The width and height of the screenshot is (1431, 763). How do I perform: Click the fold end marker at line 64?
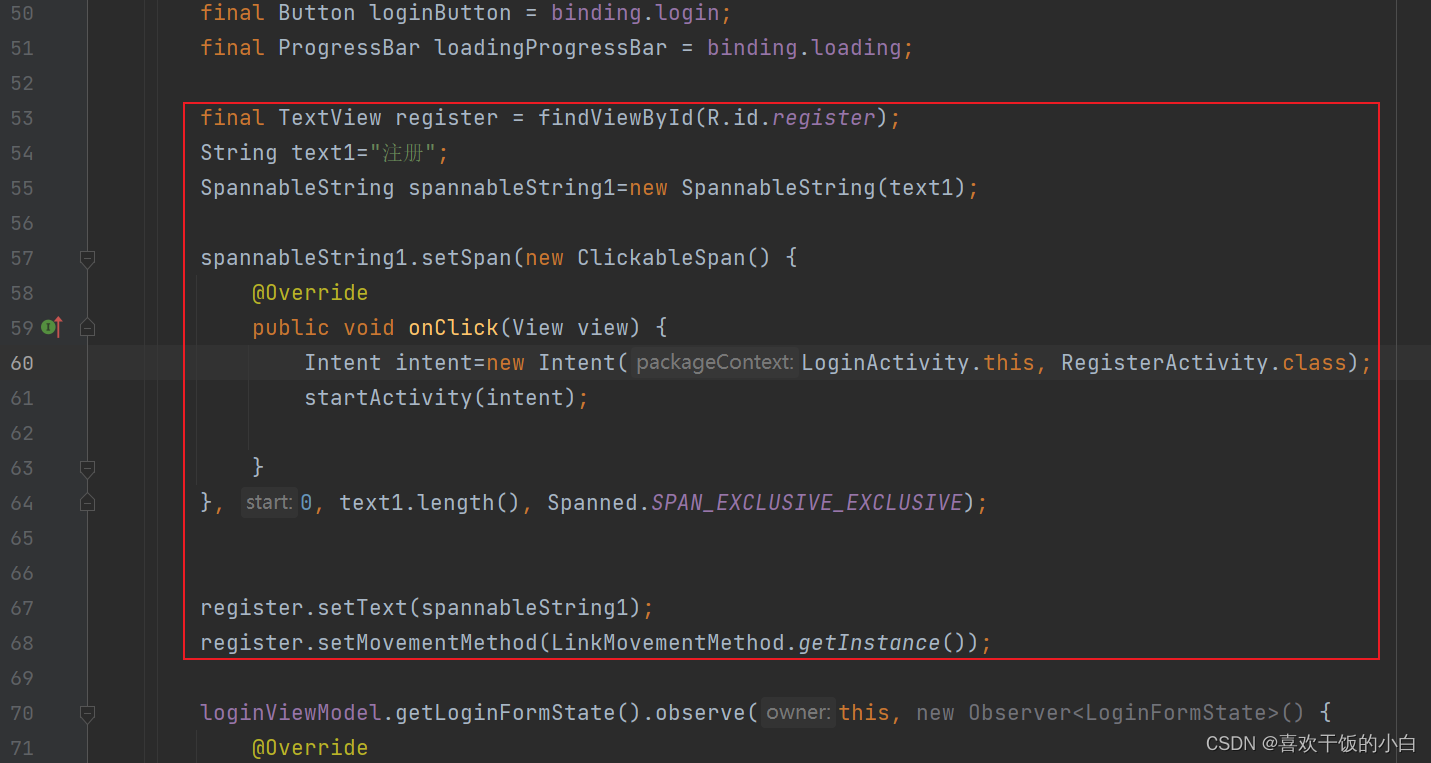(87, 502)
